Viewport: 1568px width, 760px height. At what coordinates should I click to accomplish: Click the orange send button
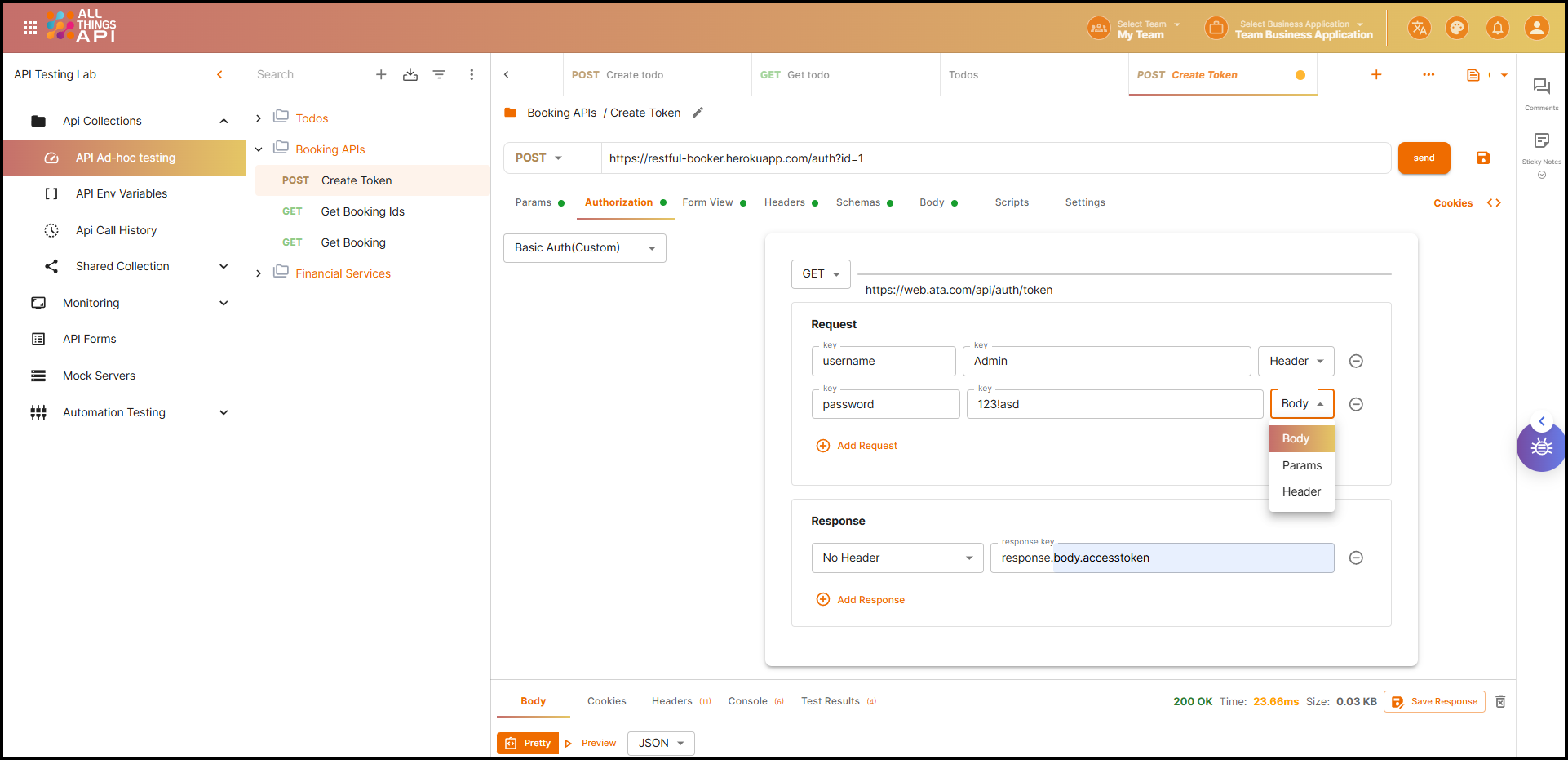pyautogui.click(x=1424, y=158)
